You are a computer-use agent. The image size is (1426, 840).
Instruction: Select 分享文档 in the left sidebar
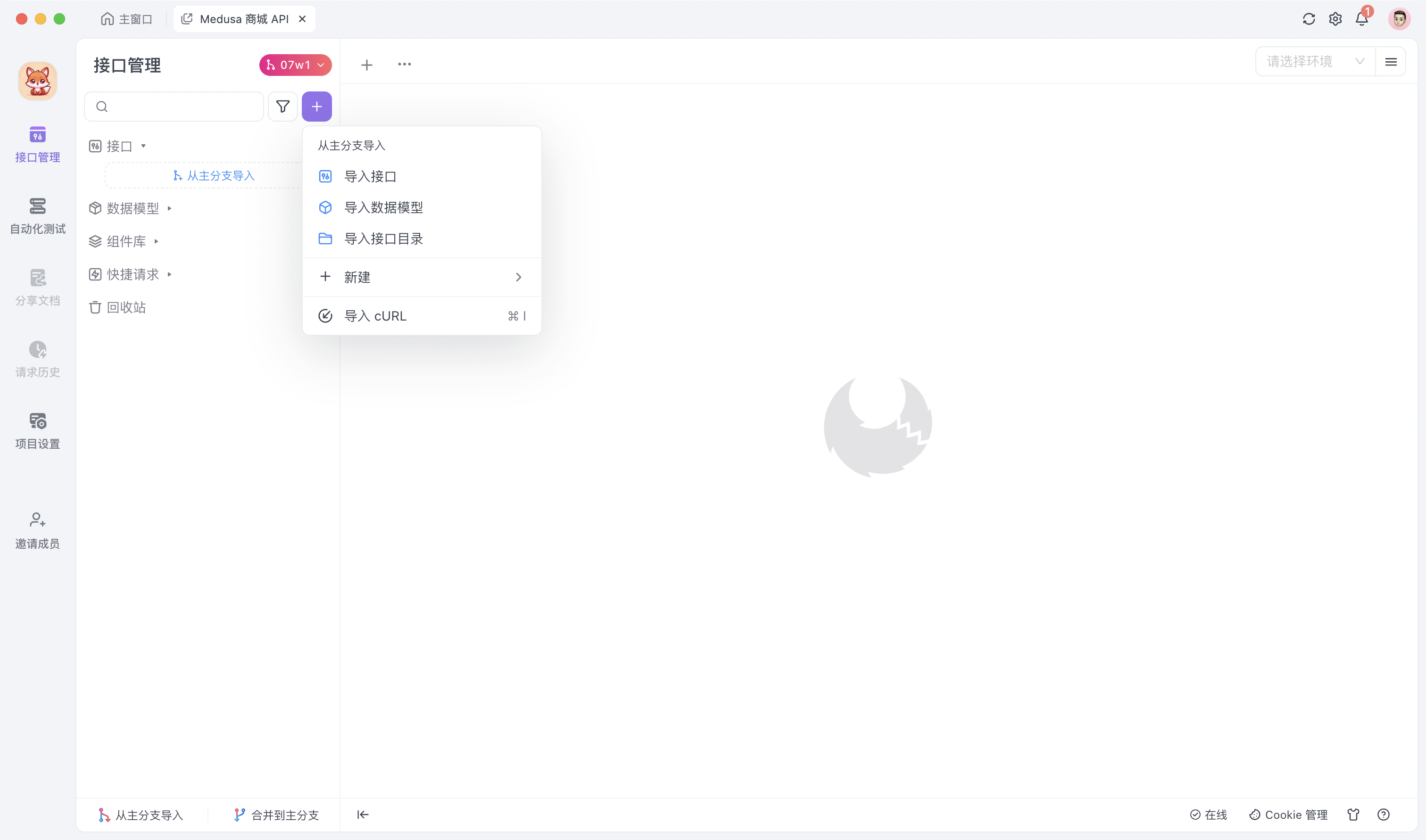tap(37, 288)
